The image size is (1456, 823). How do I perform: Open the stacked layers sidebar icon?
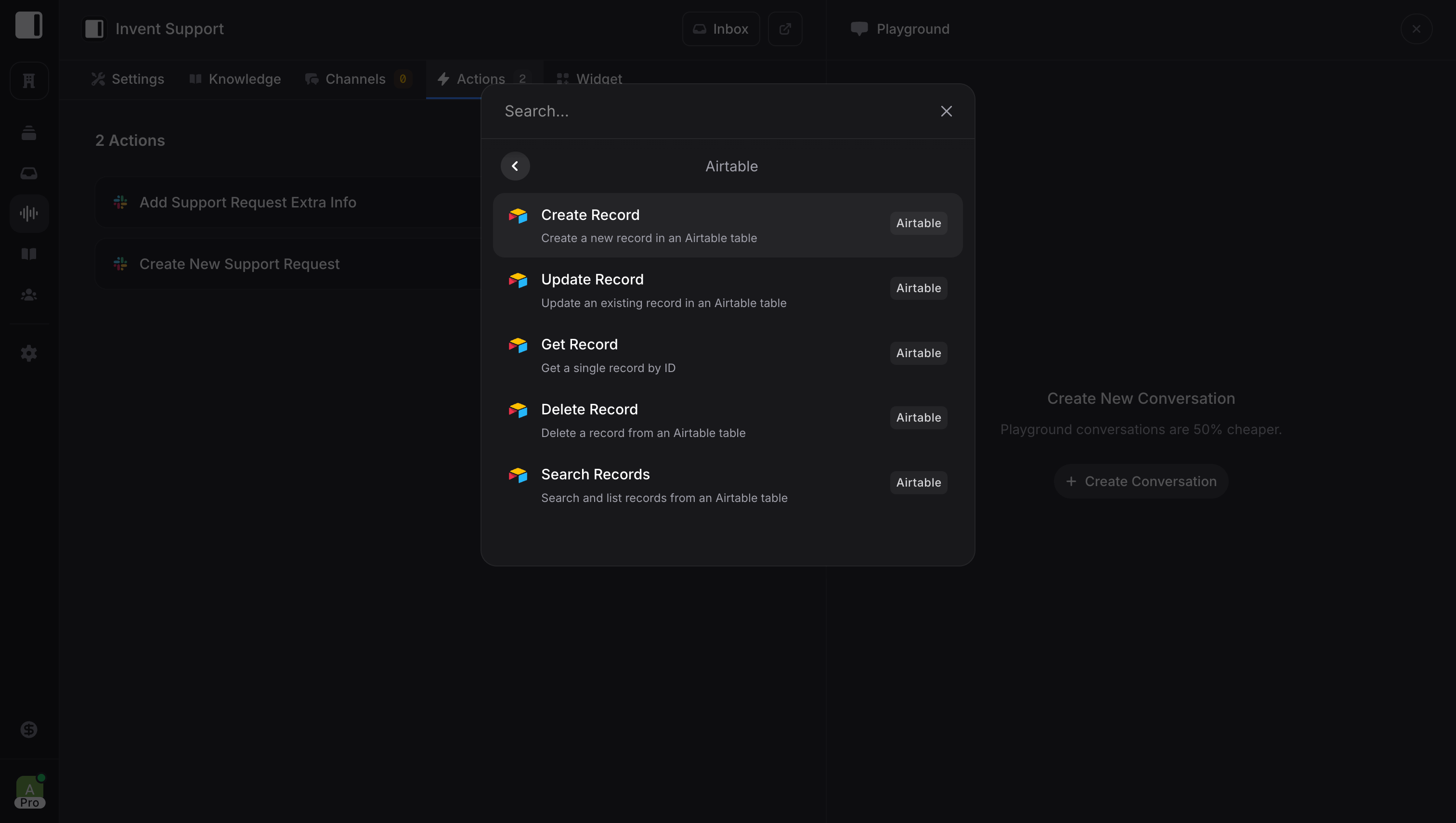pyautogui.click(x=29, y=133)
